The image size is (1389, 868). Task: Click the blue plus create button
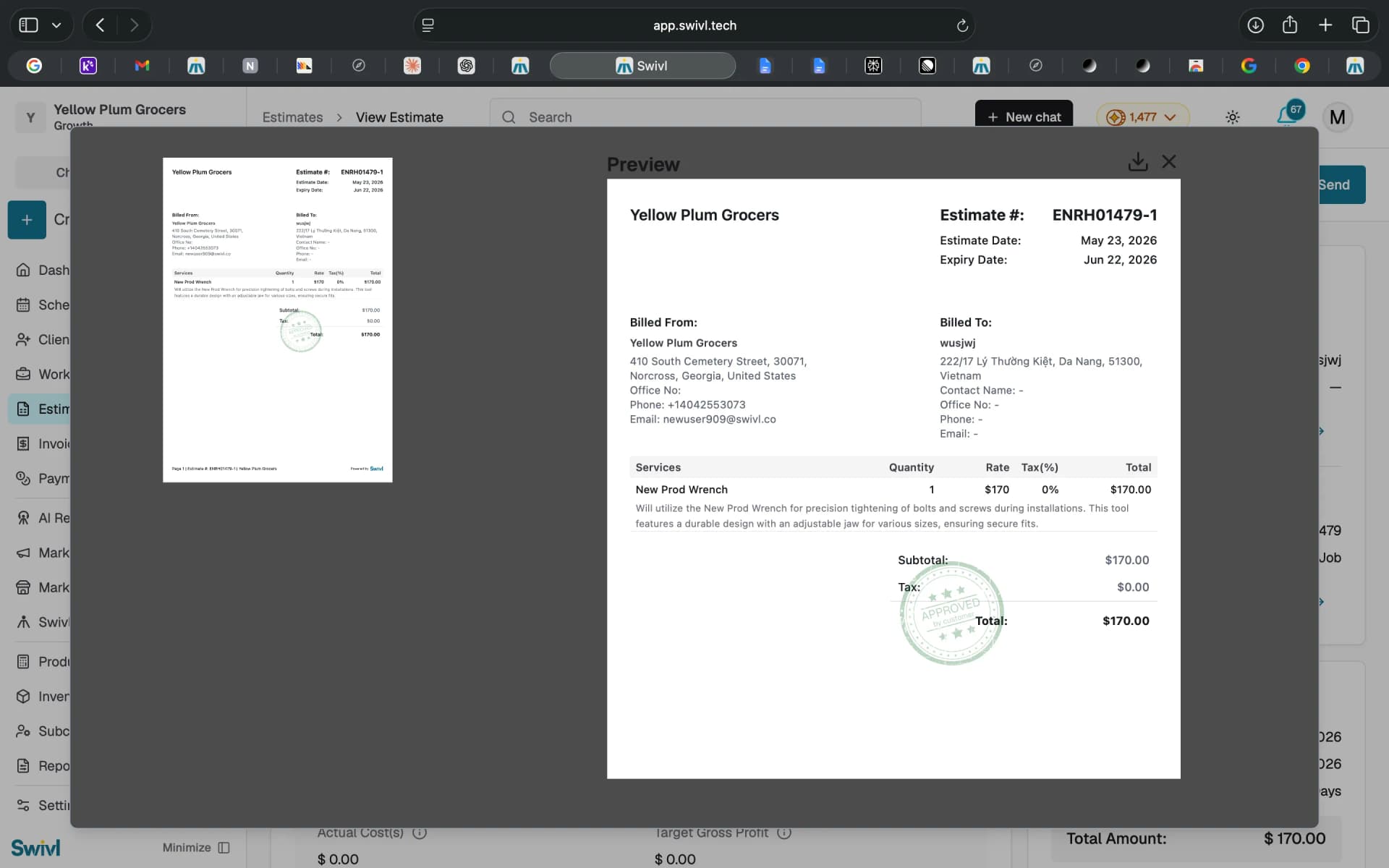click(x=27, y=219)
